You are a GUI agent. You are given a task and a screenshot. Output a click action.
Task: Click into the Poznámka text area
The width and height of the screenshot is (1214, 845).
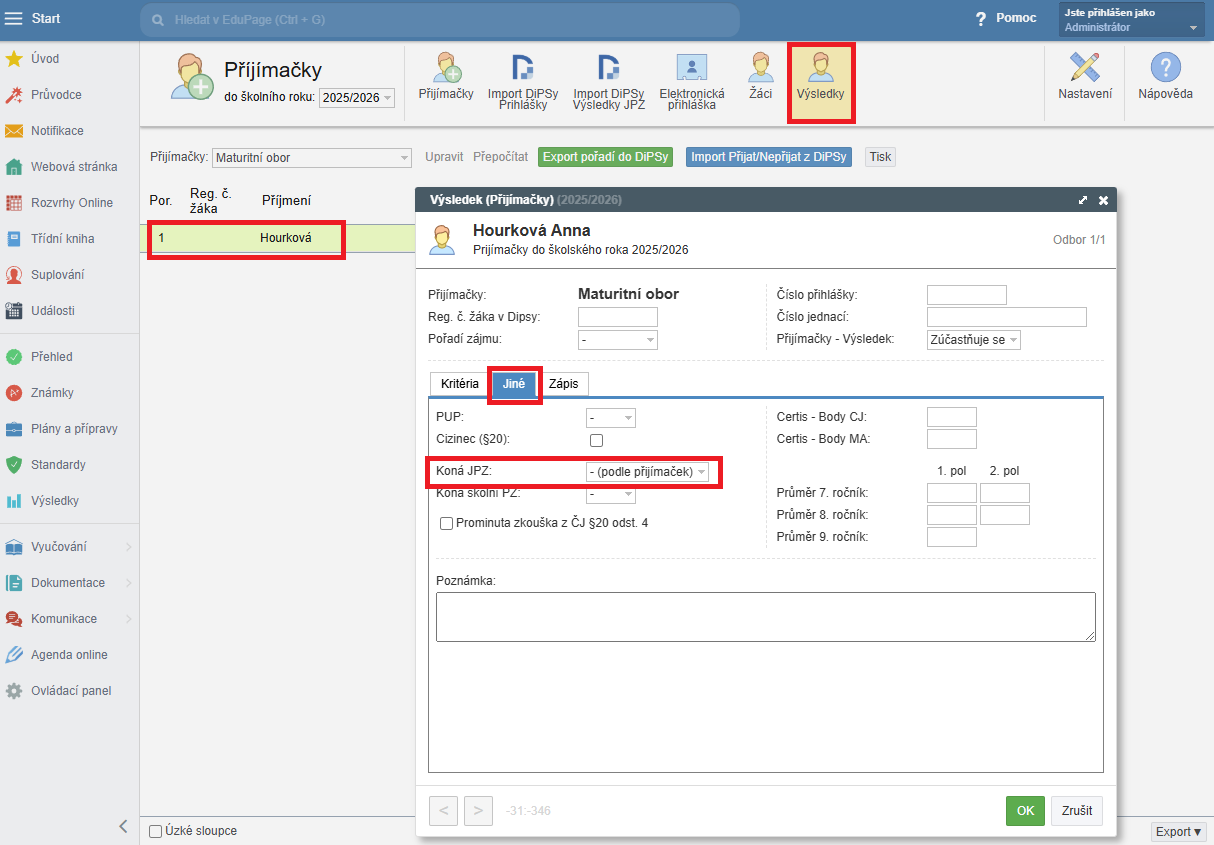765,616
